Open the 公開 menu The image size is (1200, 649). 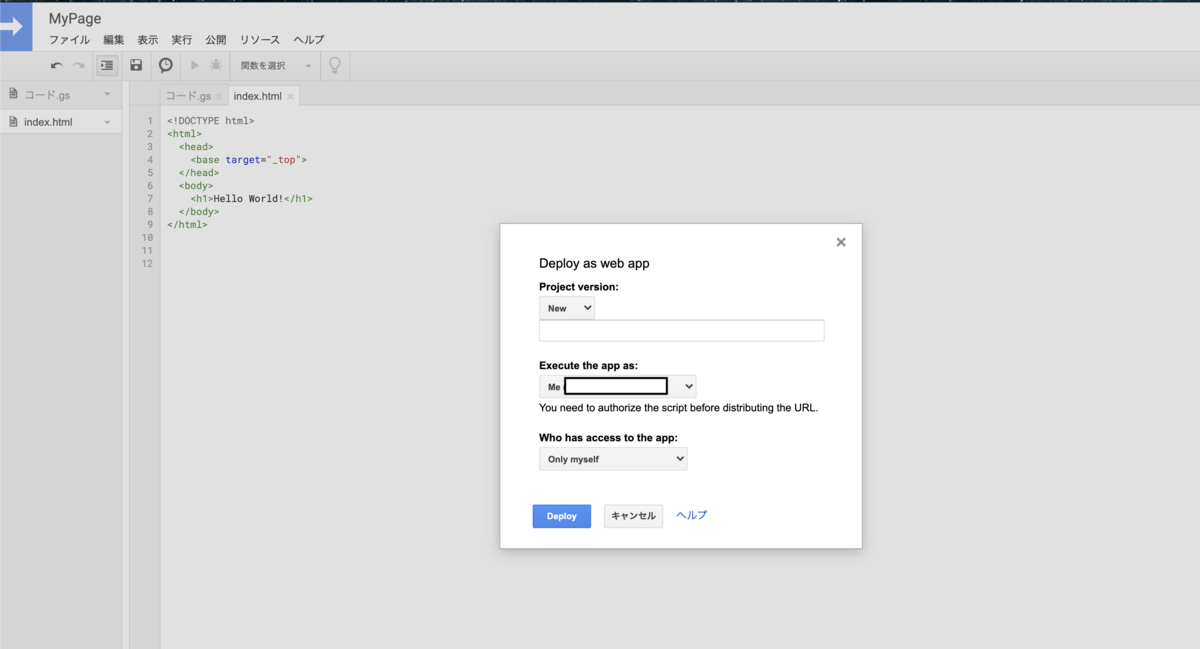[x=216, y=40]
